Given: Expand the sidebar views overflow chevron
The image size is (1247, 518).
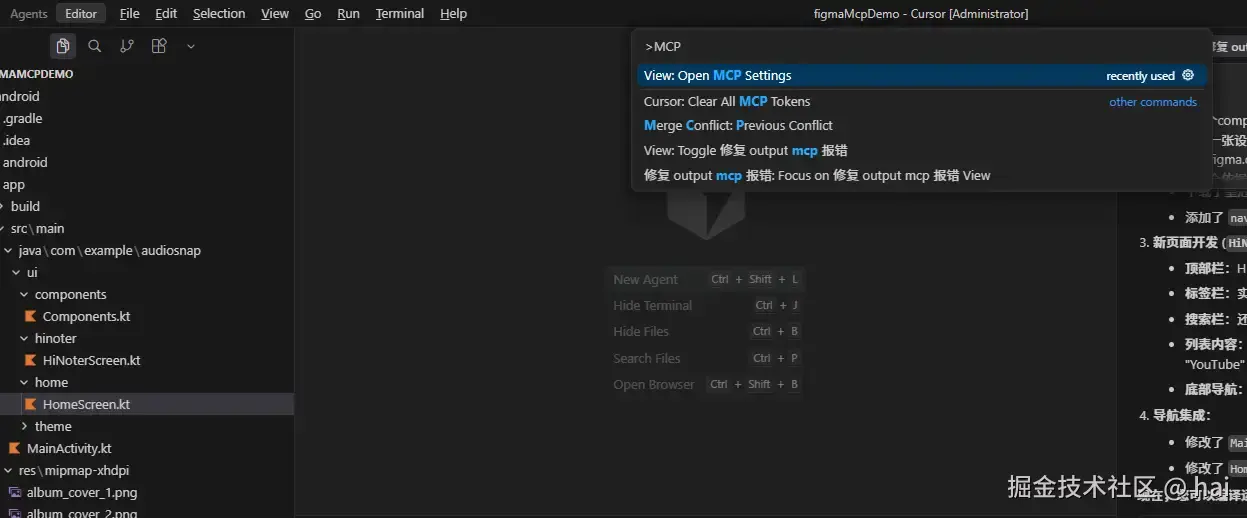Looking at the screenshot, I should 190,46.
